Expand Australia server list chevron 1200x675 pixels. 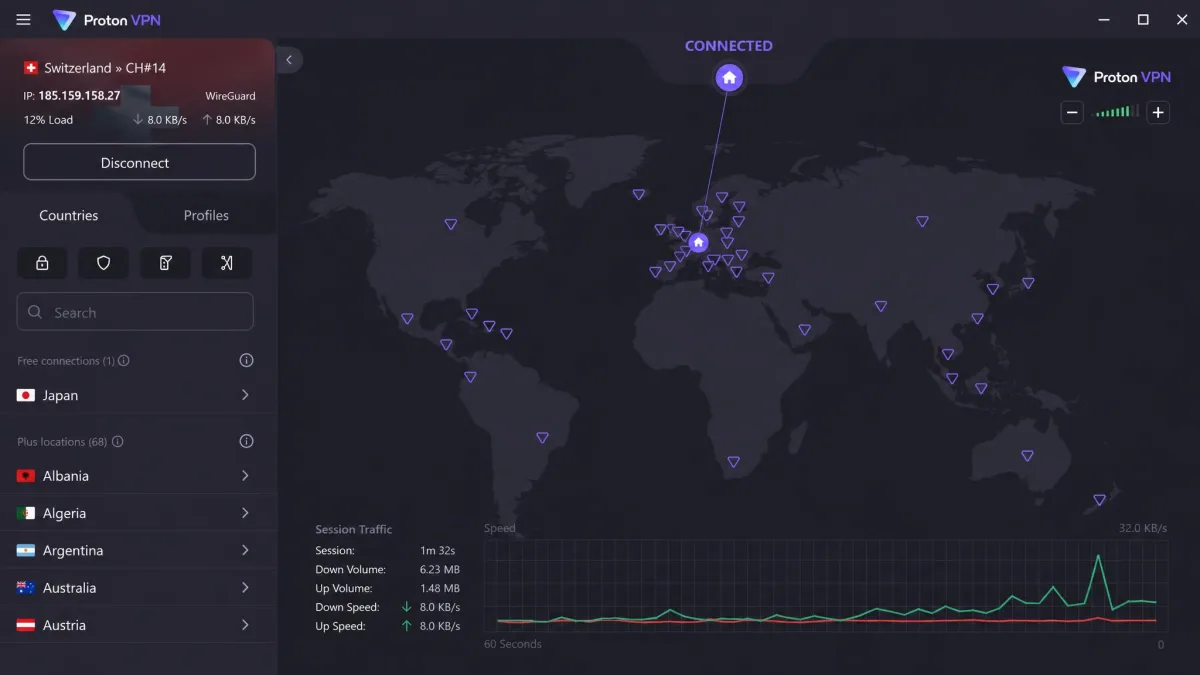click(245, 588)
